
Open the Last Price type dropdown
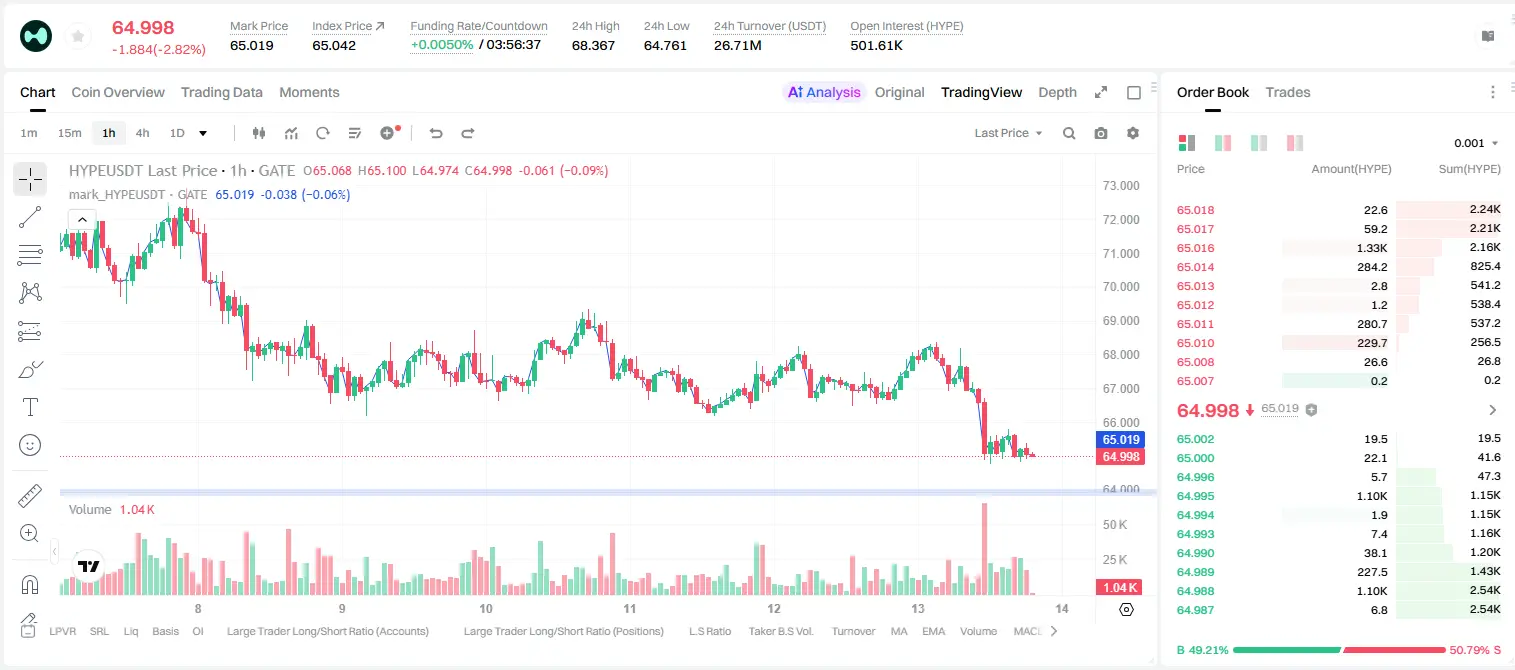pos(1008,133)
